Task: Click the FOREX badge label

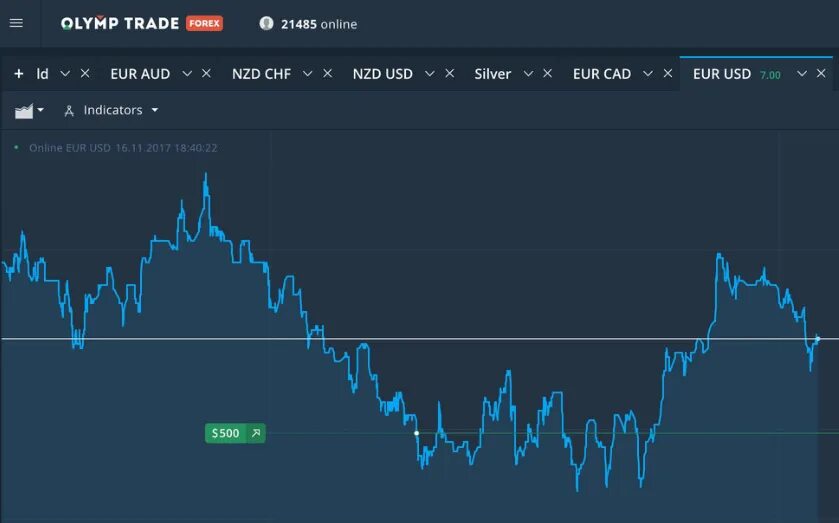Action: pos(204,24)
